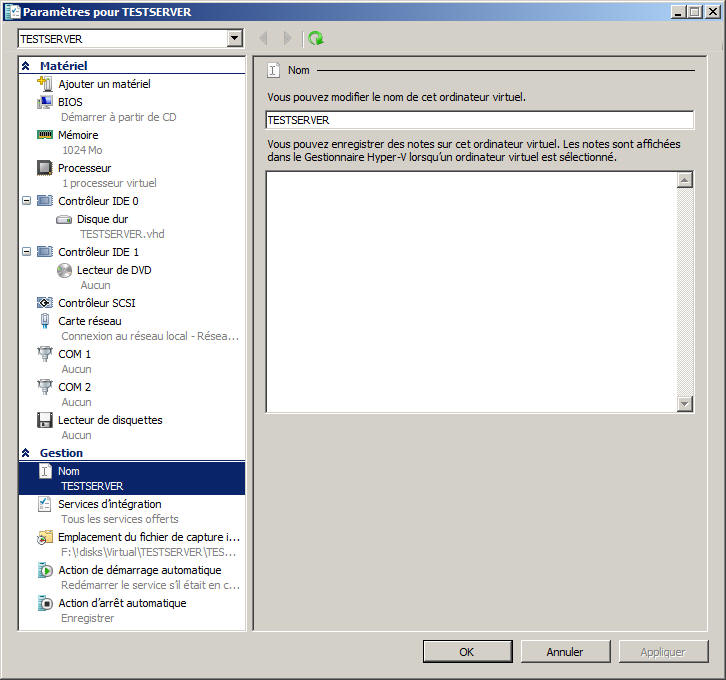This screenshot has height=680, width=726.
Task: Click the Appliquer button
Action: click(x=663, y=651)
